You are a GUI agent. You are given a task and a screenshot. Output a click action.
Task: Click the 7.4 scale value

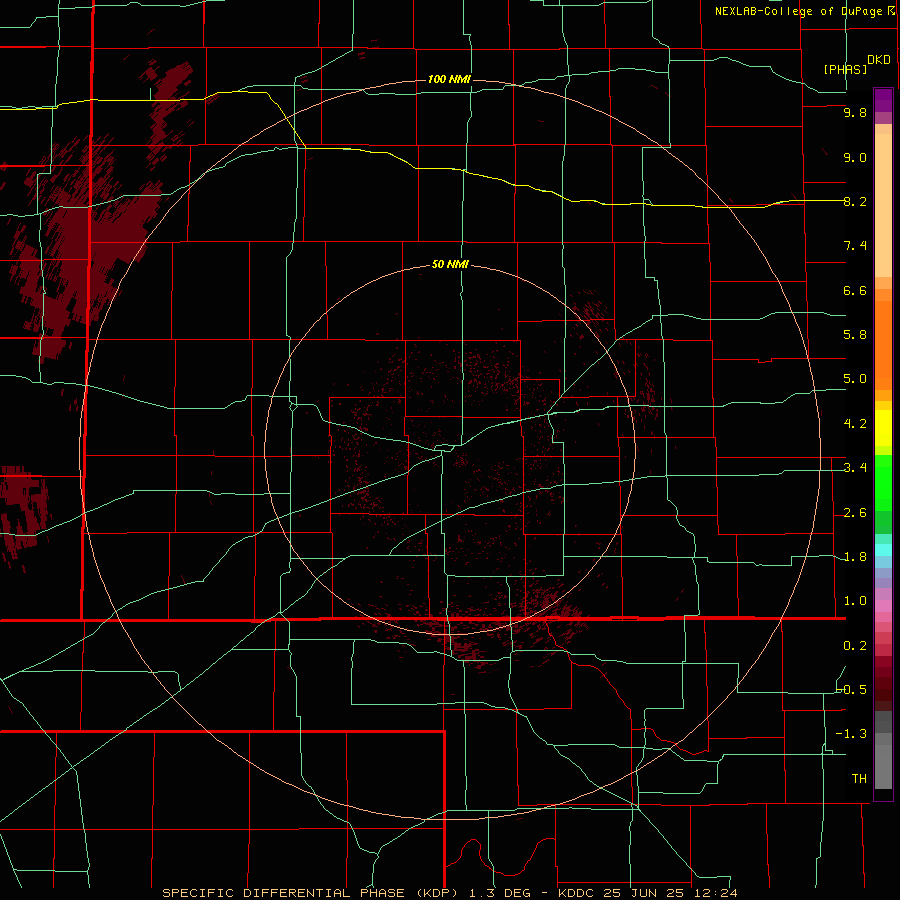(855, 246)
